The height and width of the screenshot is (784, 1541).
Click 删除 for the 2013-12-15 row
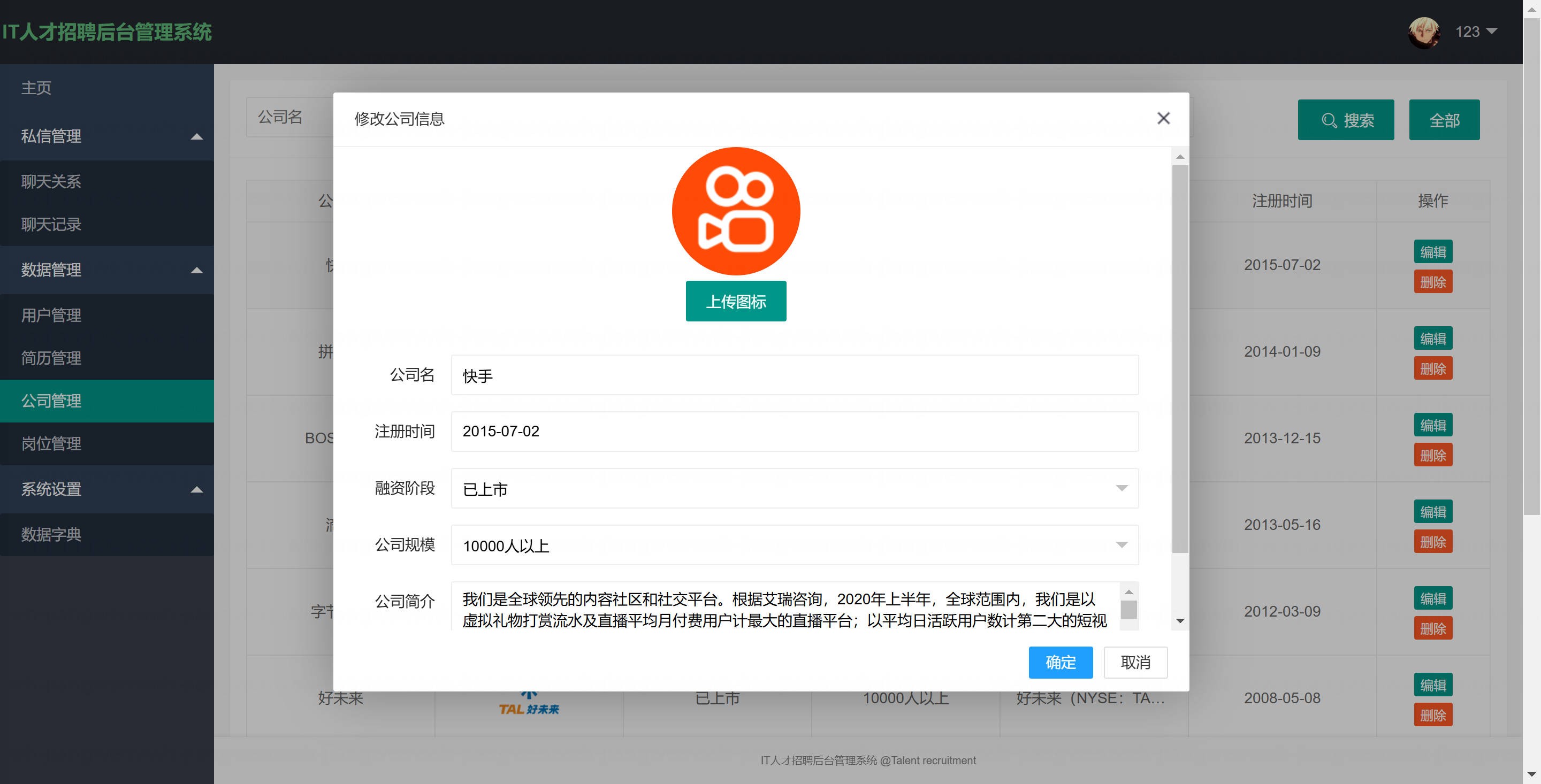(x=1433, y=456)
